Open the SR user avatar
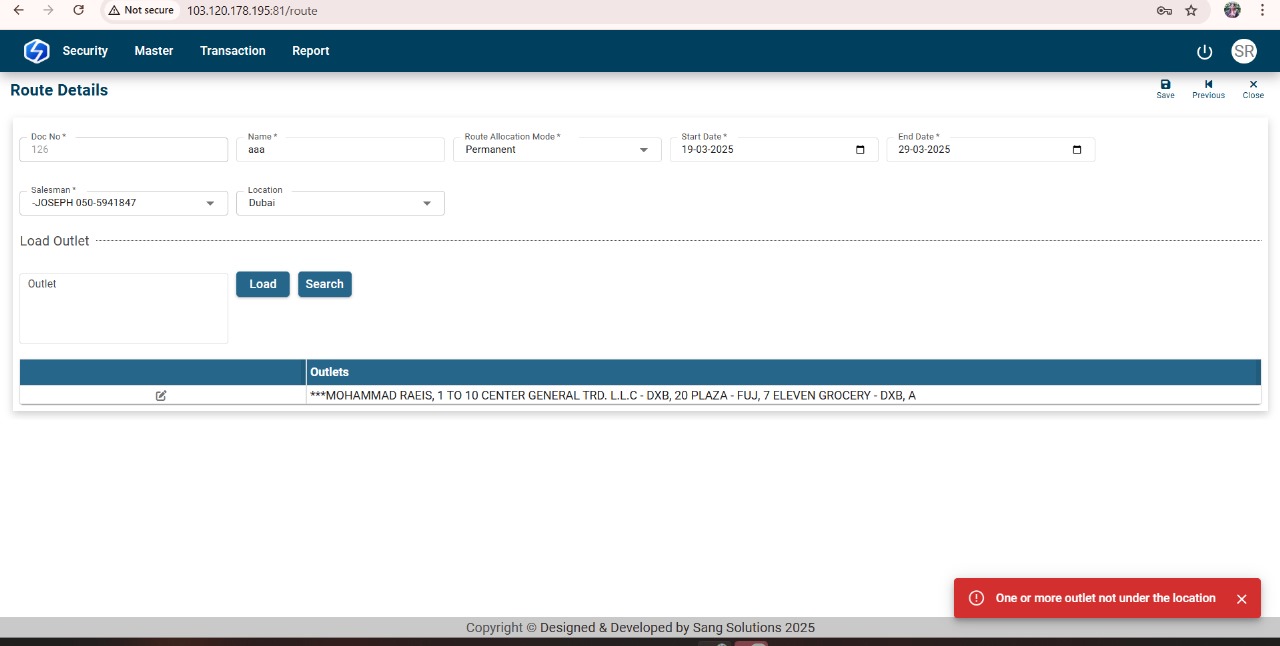 click(1243, 52)
